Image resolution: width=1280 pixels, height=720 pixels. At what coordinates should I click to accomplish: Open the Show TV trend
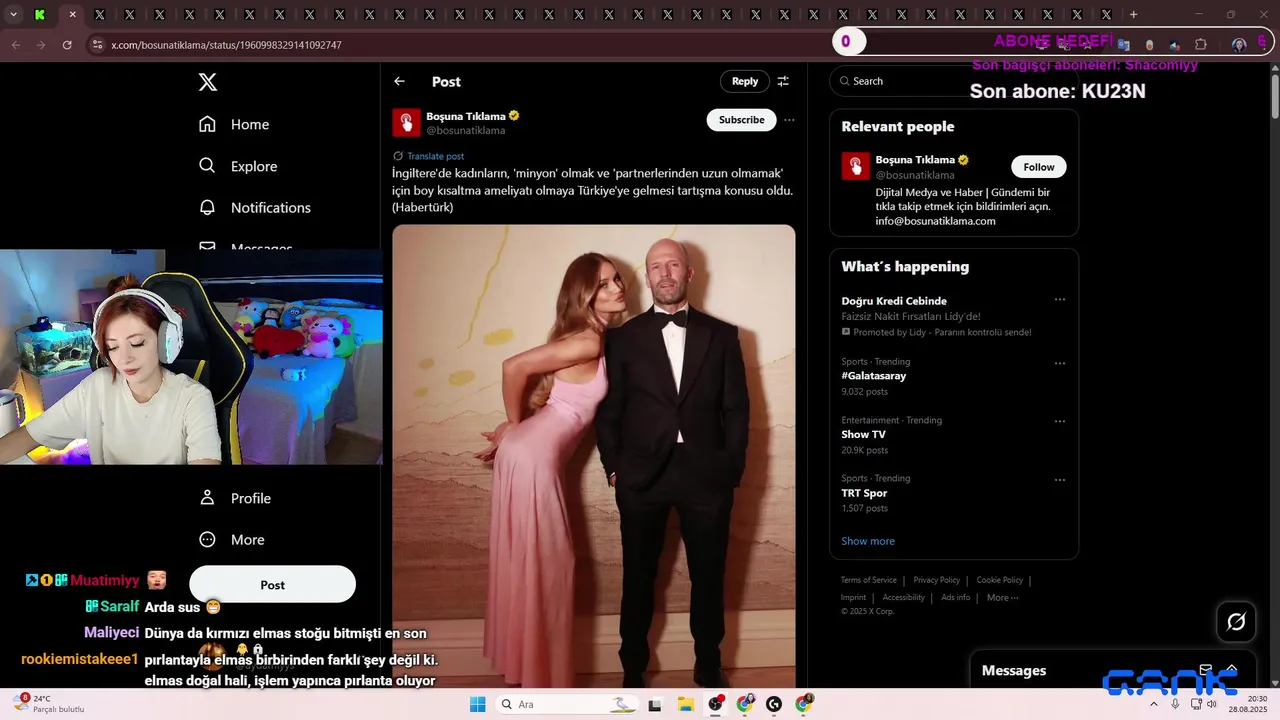coord(863,435)
